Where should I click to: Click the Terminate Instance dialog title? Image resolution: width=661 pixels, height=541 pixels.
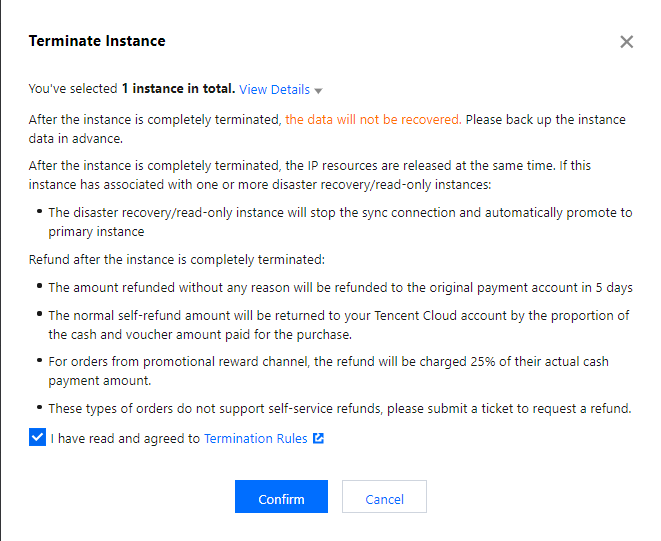[x=97, y=41]
